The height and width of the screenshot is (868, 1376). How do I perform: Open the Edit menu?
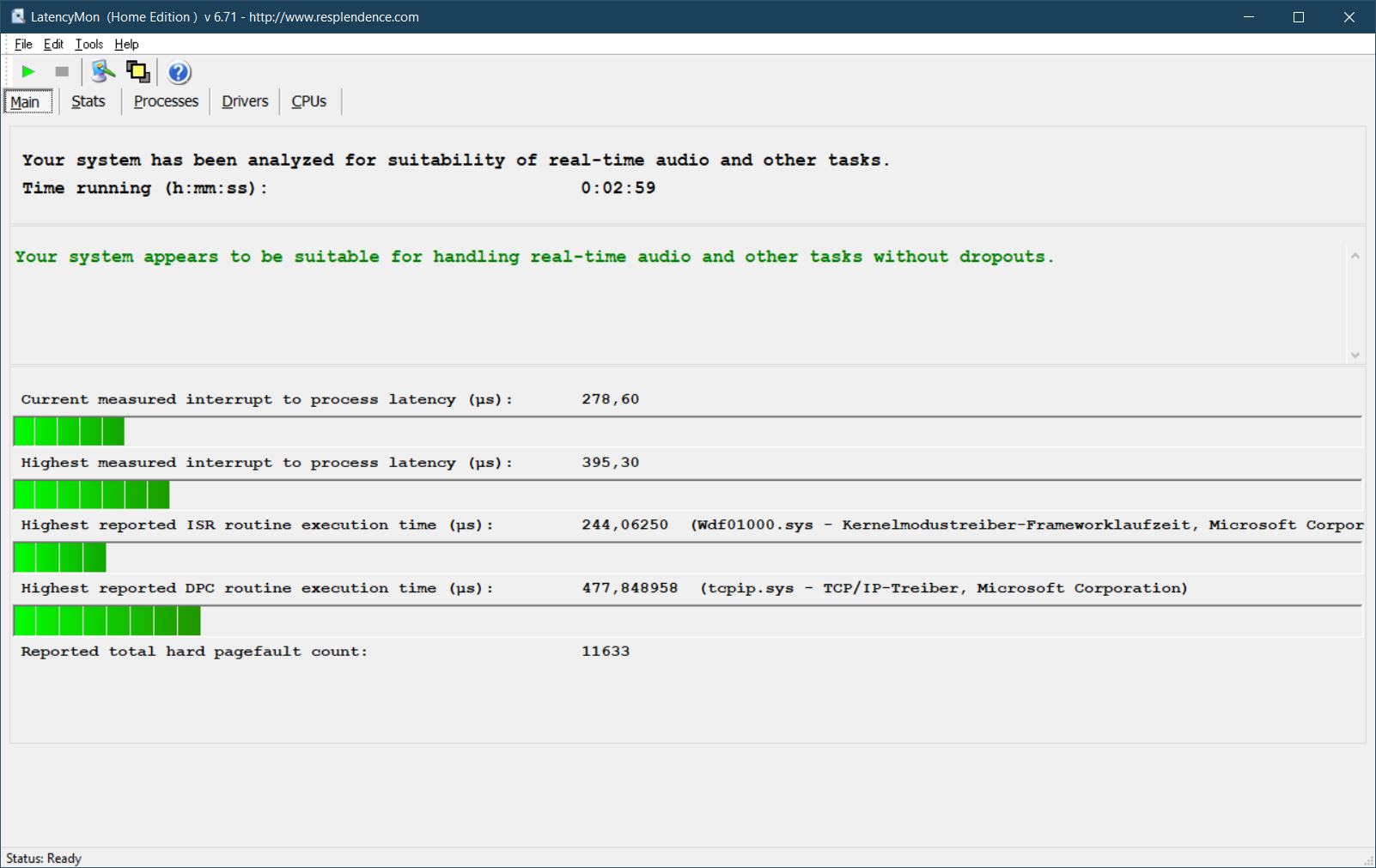click(53, 45)
